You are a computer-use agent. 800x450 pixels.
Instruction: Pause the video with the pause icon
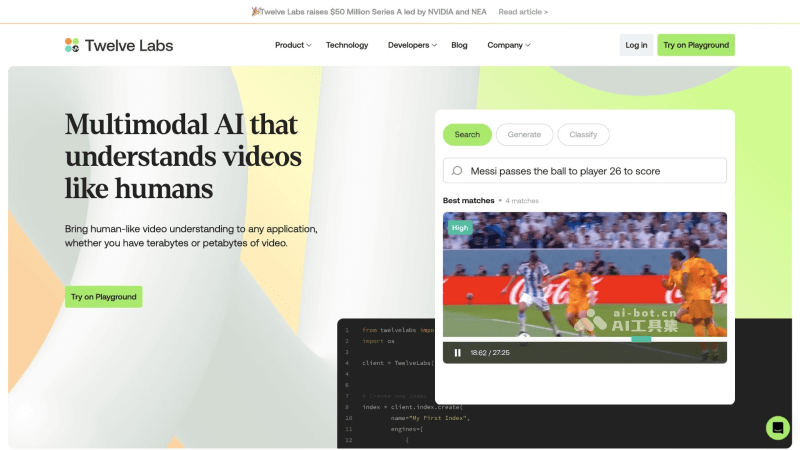point(458,353)
